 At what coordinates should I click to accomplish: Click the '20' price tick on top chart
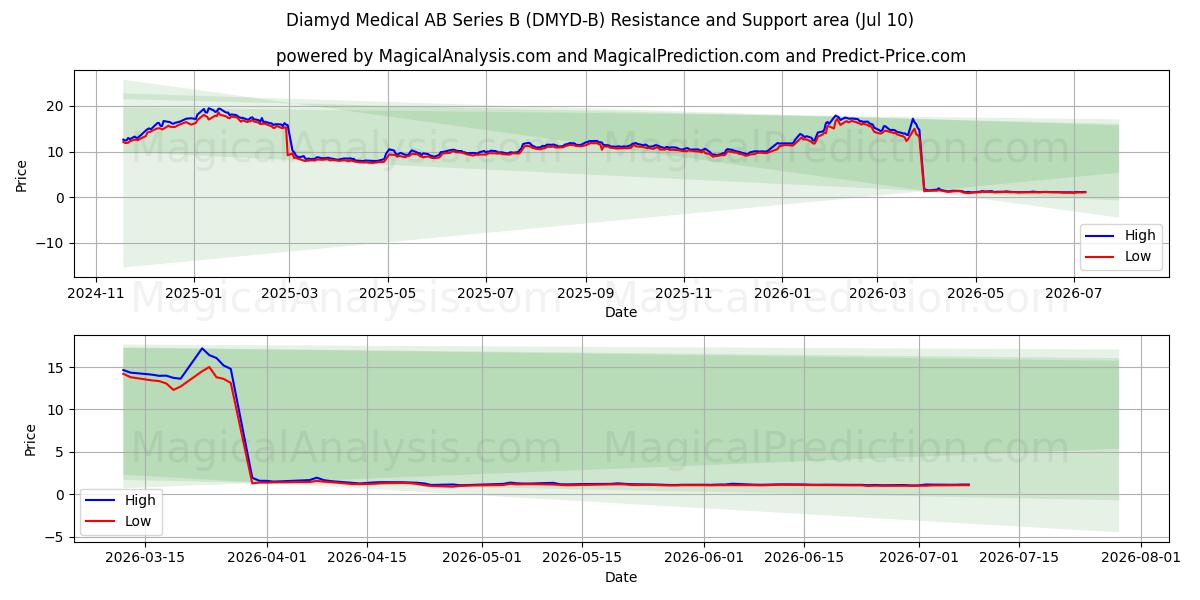[x=56, y=106]
